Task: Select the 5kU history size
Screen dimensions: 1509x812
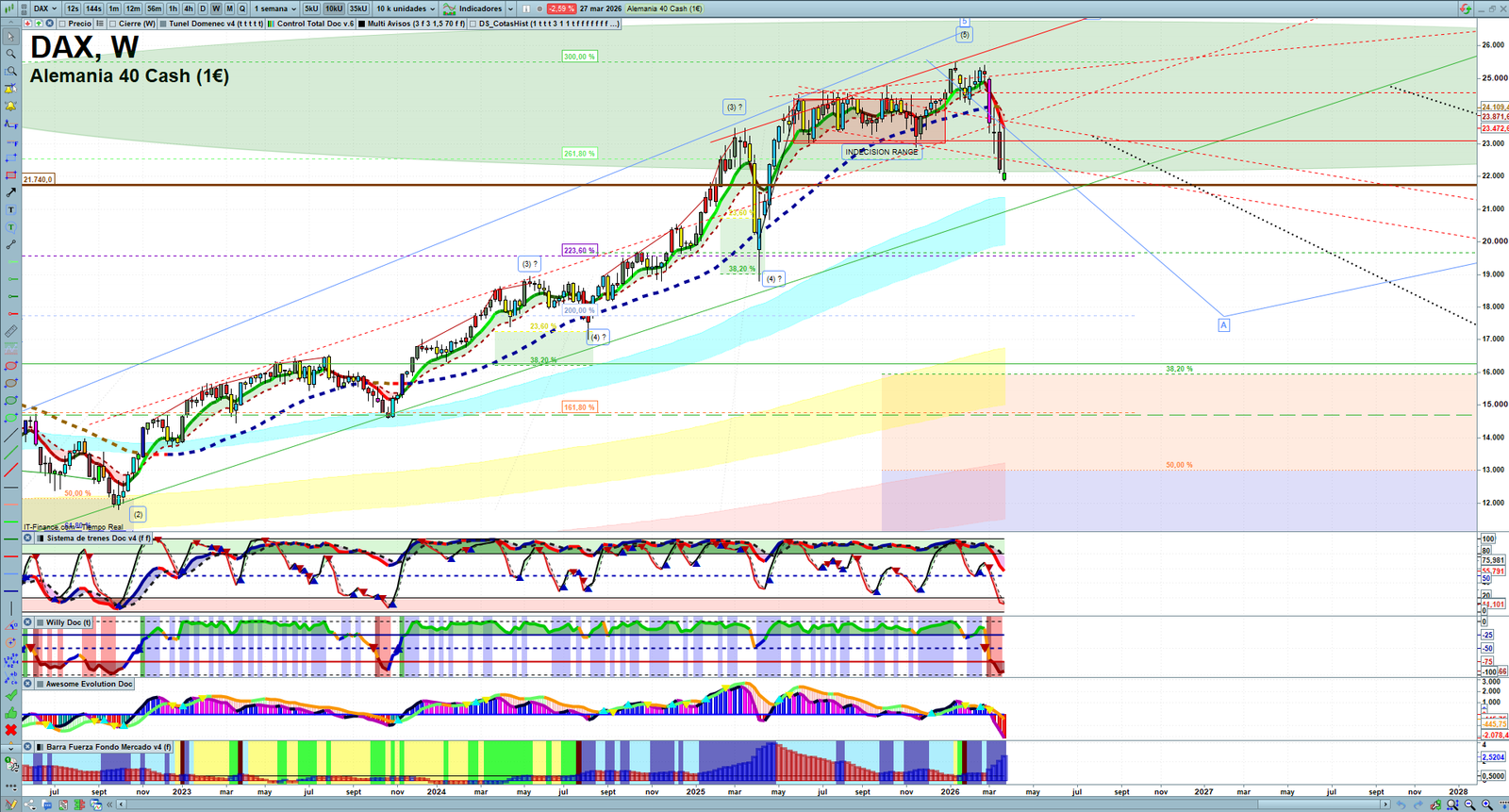Action: click(311, 8)
